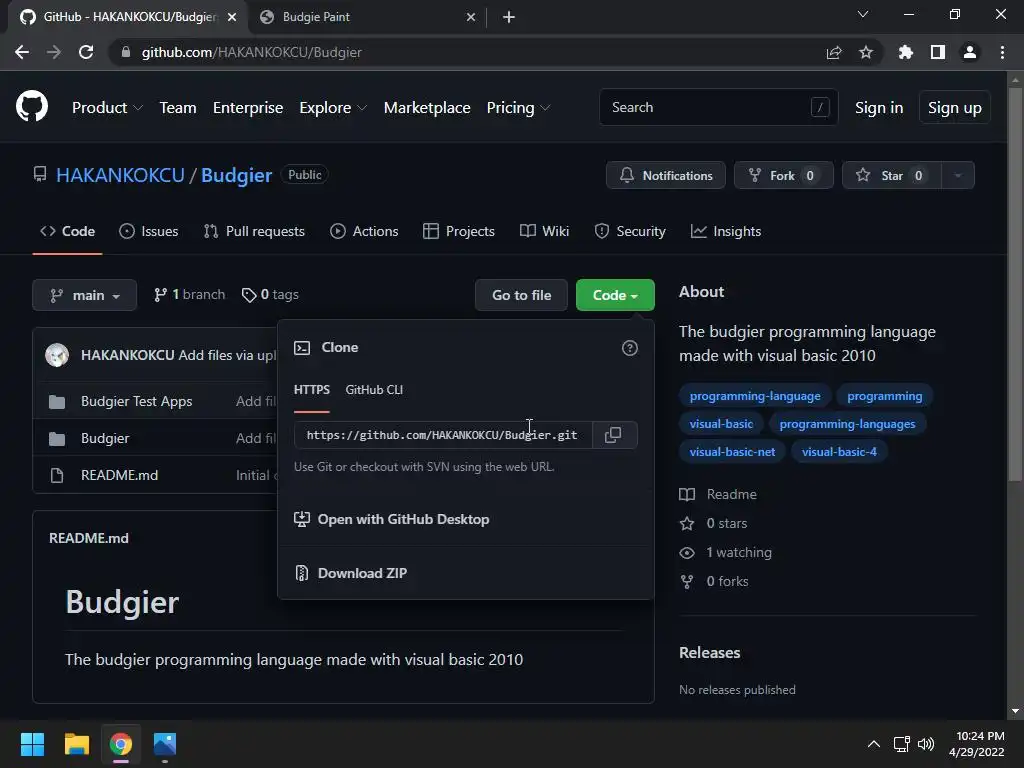Screen dimensions: 1024x768
Task: Fork the repository
Action: tap(784, 176)
